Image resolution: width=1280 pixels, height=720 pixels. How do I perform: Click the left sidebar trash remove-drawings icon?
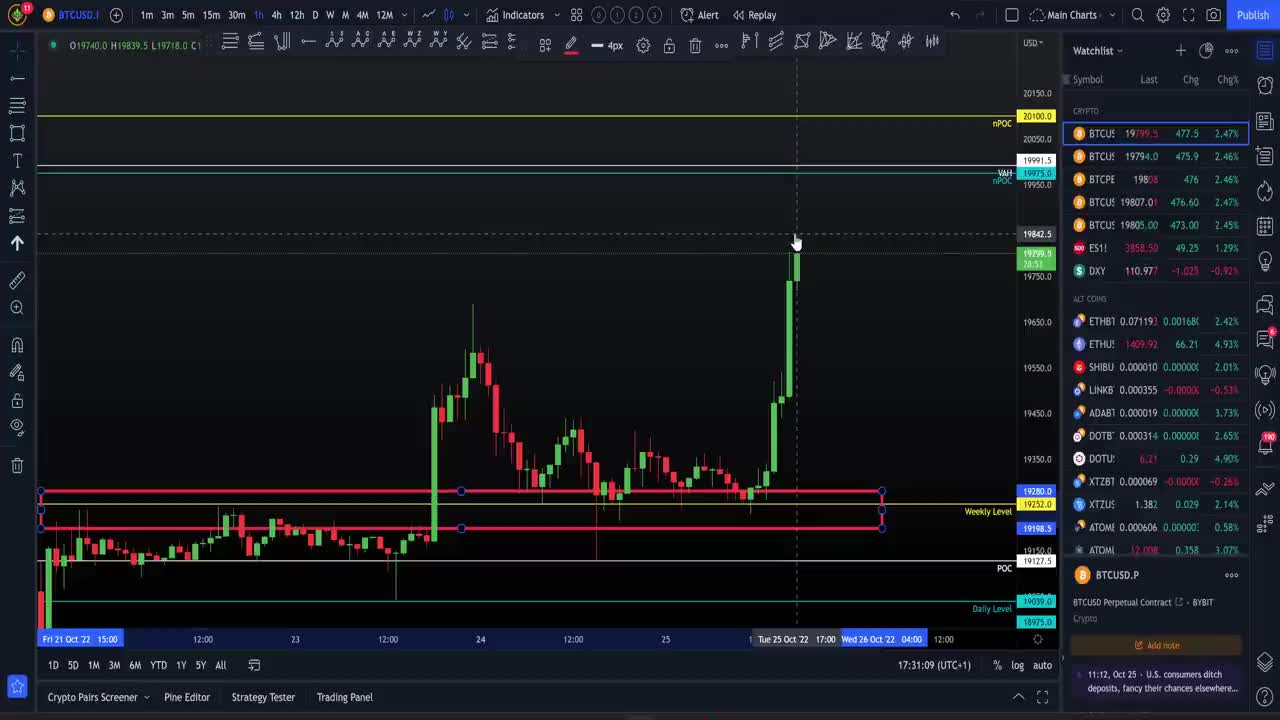pos(17,465)
